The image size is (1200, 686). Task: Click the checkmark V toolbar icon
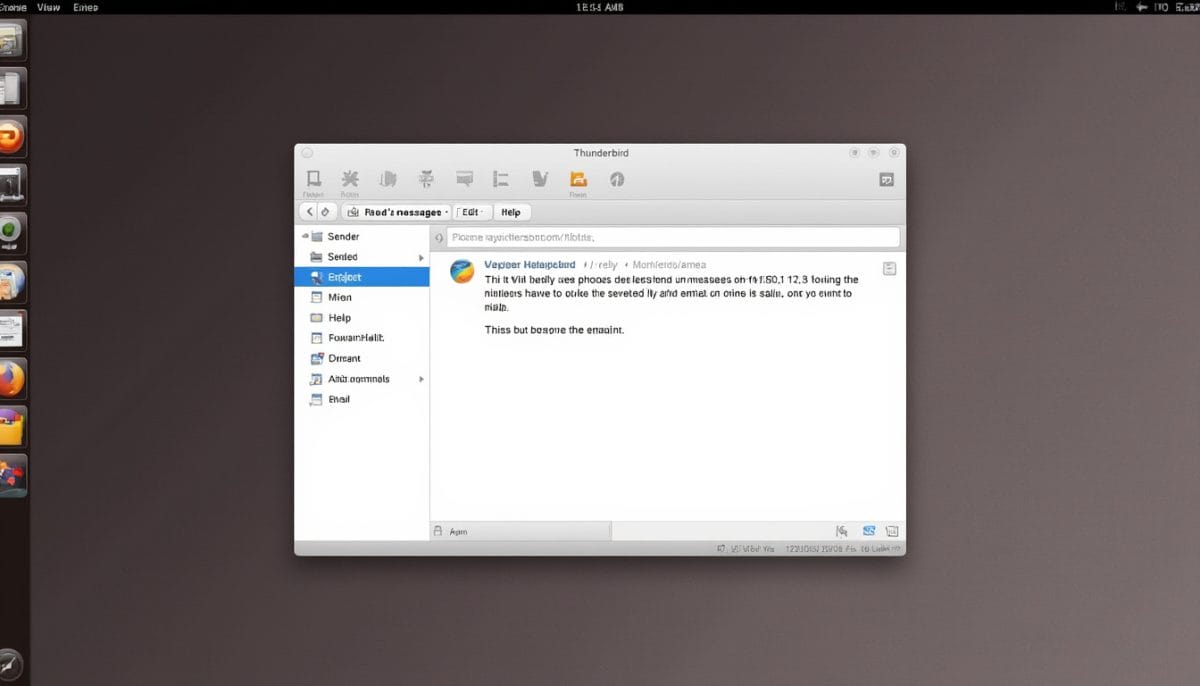click(x=540, y=179)
